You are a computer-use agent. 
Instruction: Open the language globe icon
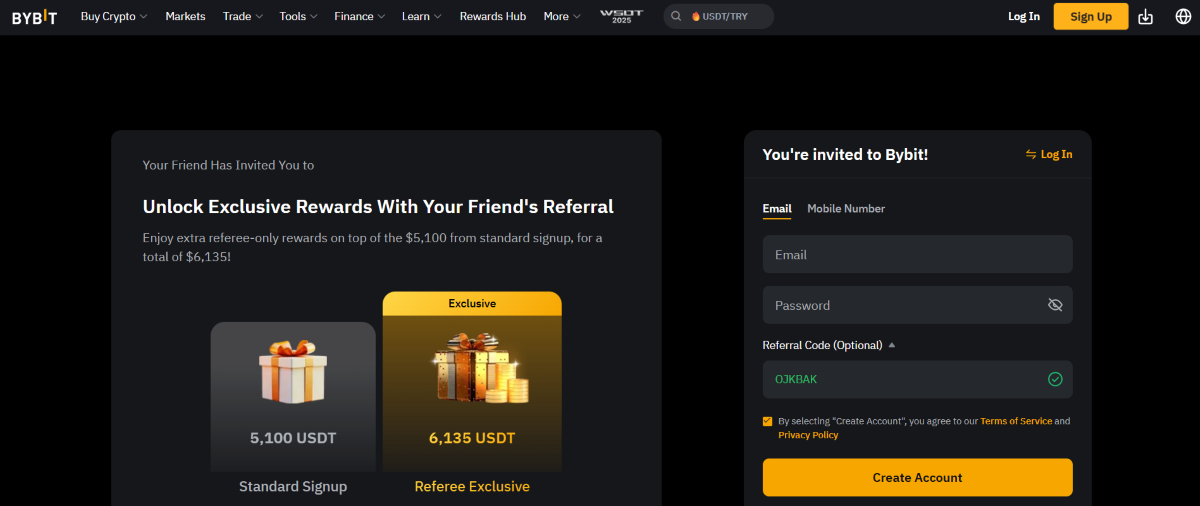click(1183, 17)
